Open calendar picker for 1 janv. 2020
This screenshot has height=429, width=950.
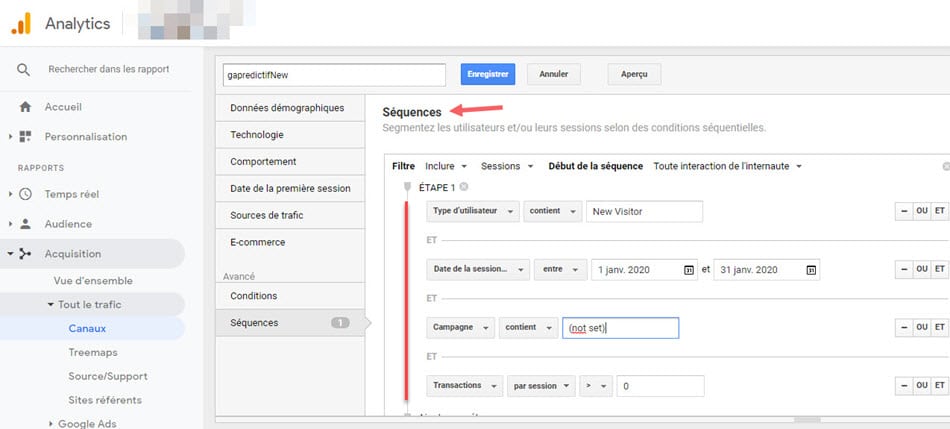[689, 270]
